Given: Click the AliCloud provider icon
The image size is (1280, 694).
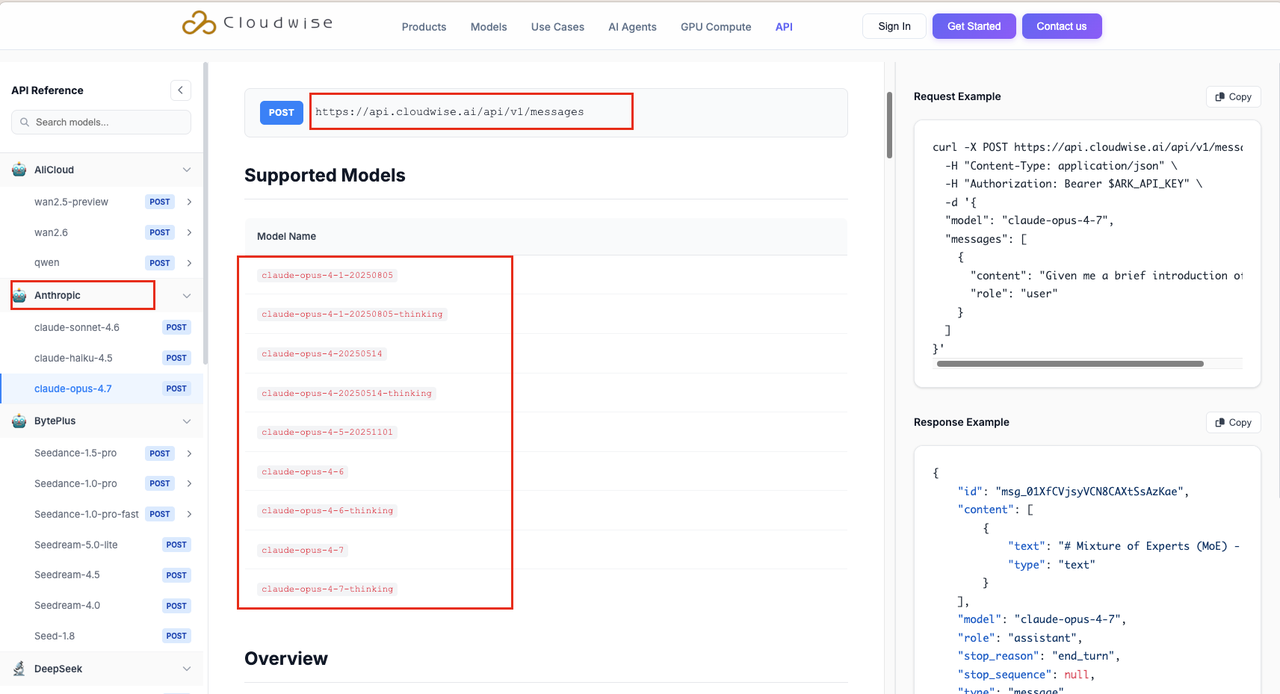Looking at the screenshot, I should pyautogui.click(x=19, y=170).
